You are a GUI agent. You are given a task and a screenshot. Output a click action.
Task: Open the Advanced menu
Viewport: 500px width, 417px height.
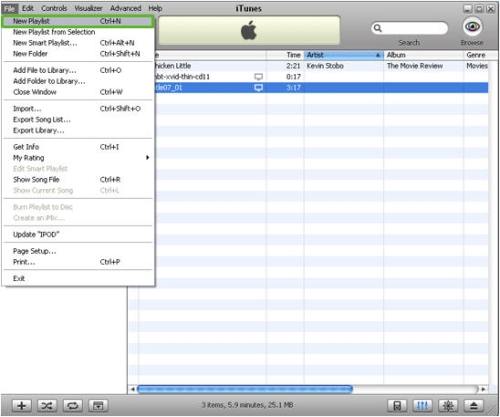pos(126,8)
